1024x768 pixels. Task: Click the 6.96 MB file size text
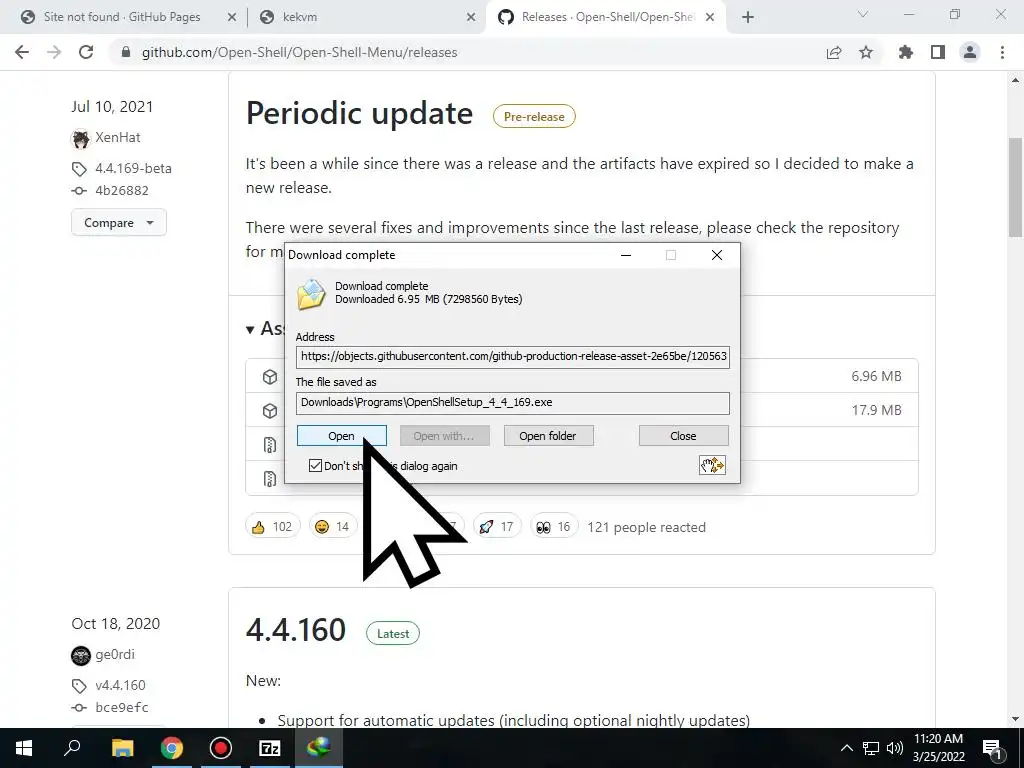coord(876,376)
